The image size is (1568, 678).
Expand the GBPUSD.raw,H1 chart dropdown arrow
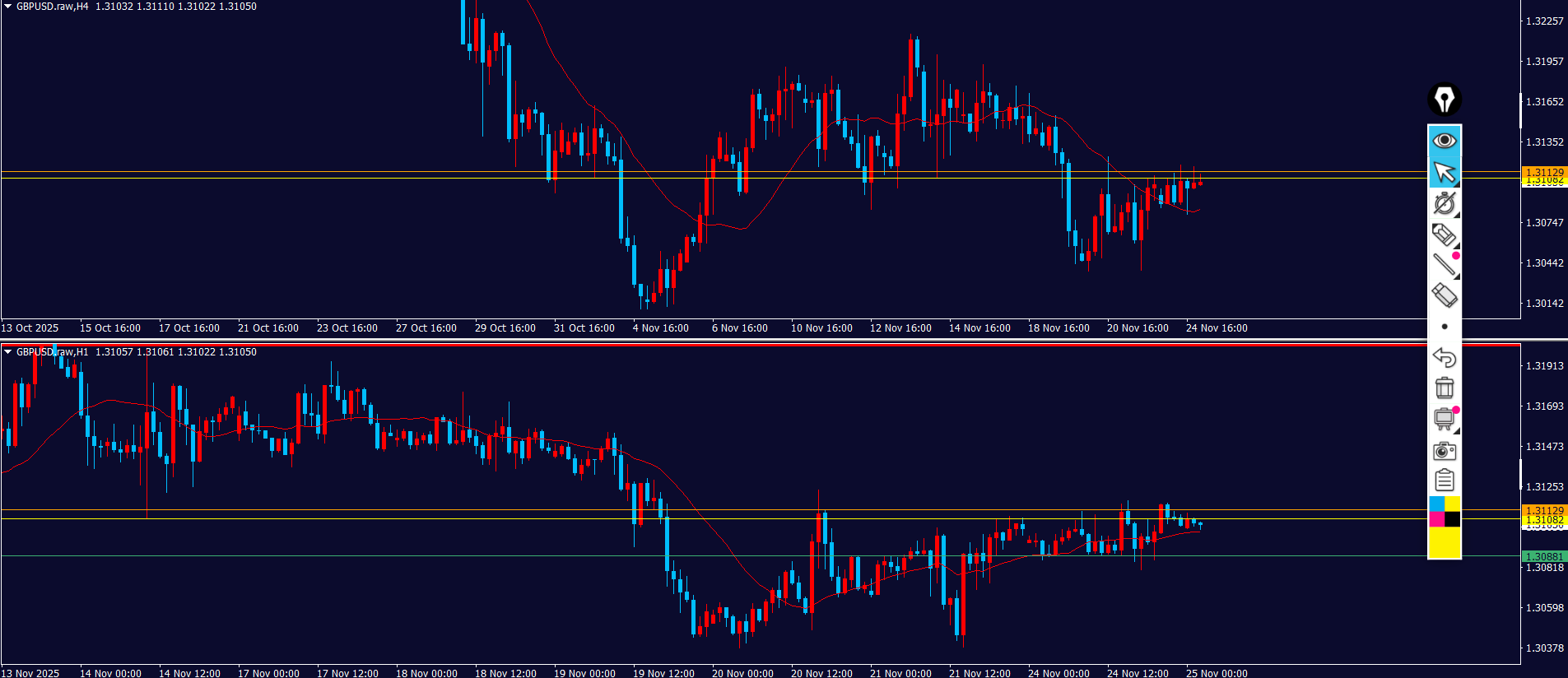(7, 352)
